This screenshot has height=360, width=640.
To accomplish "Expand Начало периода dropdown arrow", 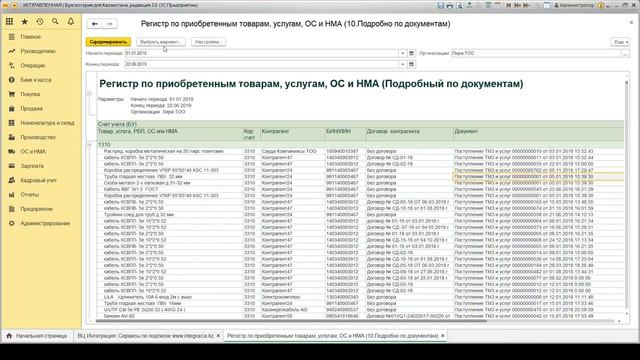I will pos(402,53).
